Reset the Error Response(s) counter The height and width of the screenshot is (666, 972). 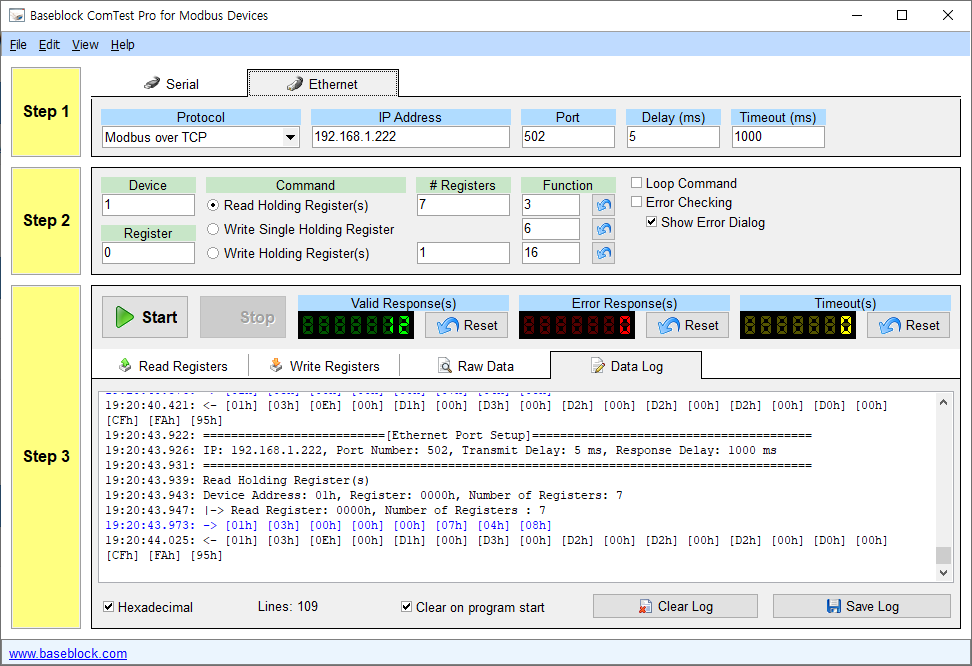click(x=687, y=326)
